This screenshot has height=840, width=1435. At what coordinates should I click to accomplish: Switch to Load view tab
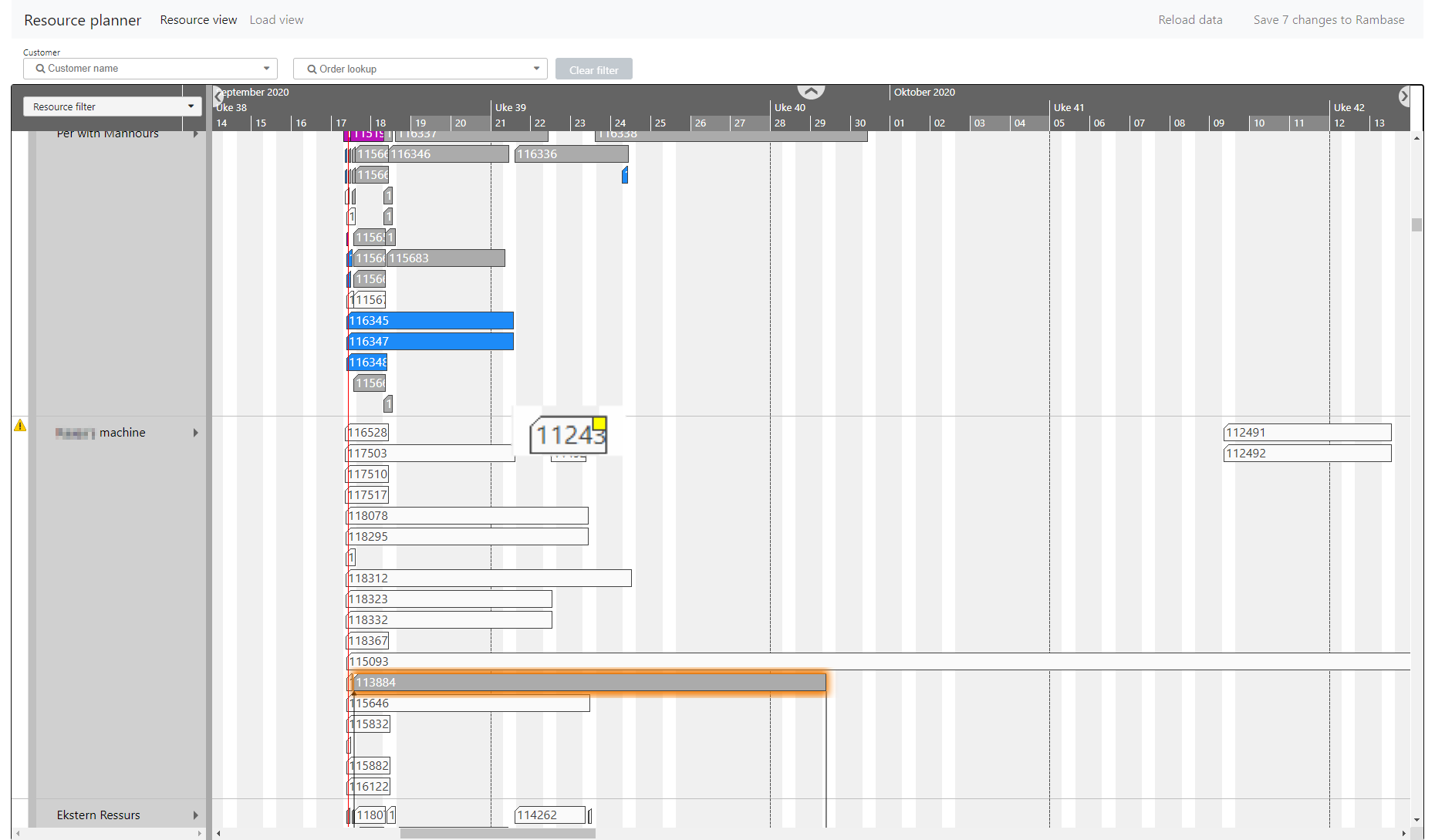tap(276, 20)
